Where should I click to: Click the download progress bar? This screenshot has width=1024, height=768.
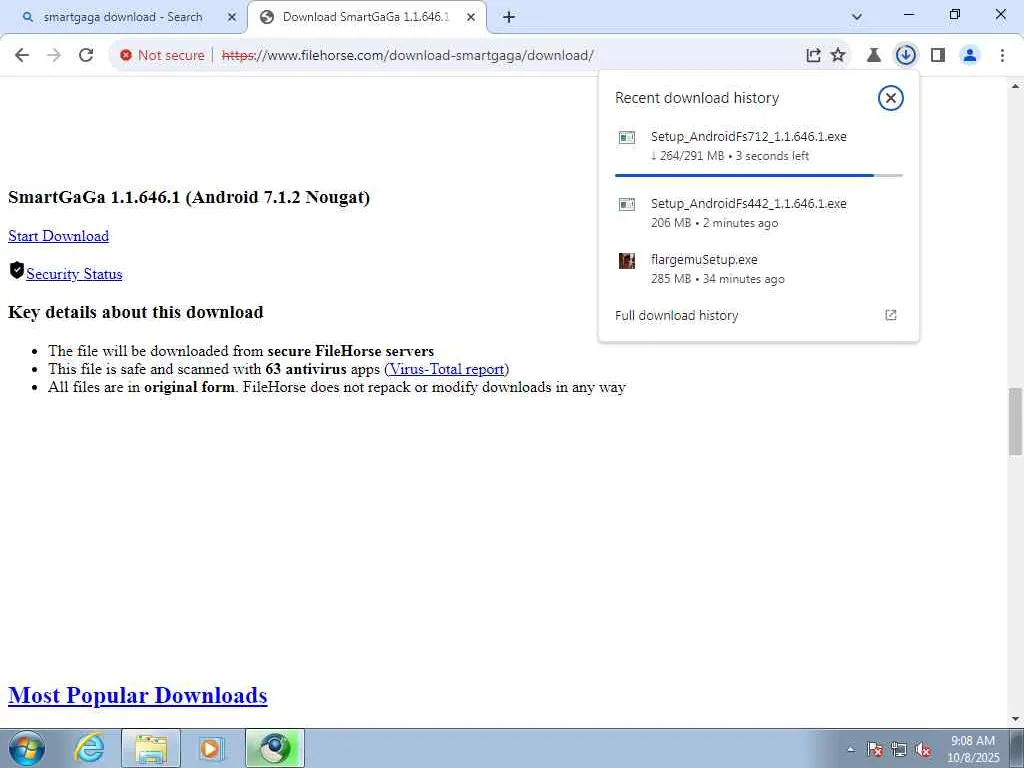coord(759,175)
